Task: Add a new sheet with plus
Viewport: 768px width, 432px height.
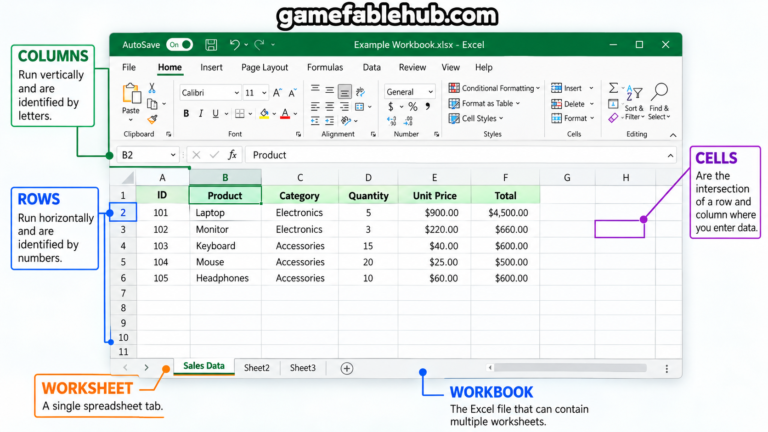Action: click(x=347, y=368)
